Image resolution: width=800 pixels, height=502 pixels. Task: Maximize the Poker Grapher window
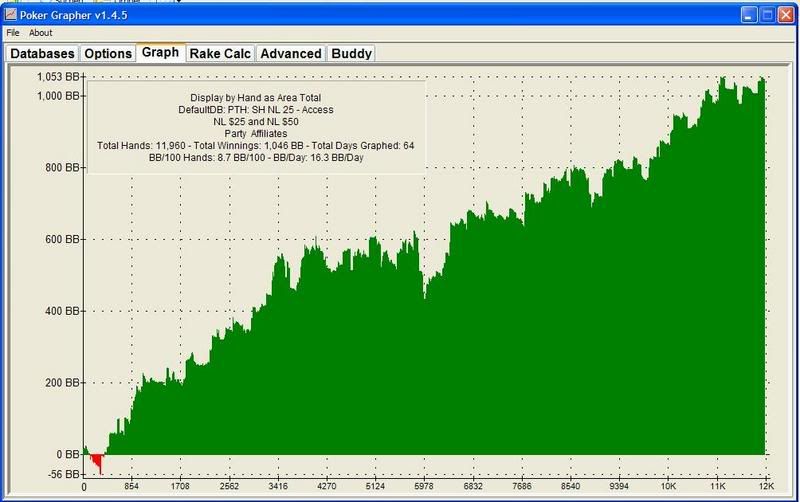tap(767, 15)
